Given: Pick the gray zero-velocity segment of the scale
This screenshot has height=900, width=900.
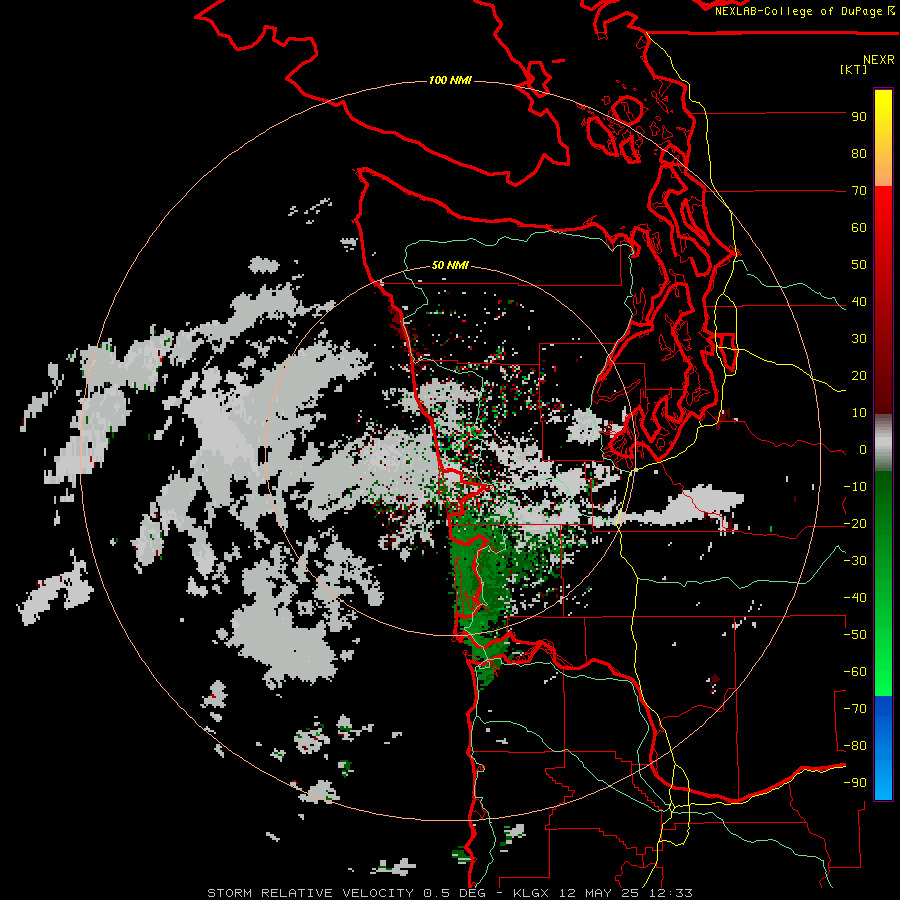Looking at the screenshot, I should (883, 443).
